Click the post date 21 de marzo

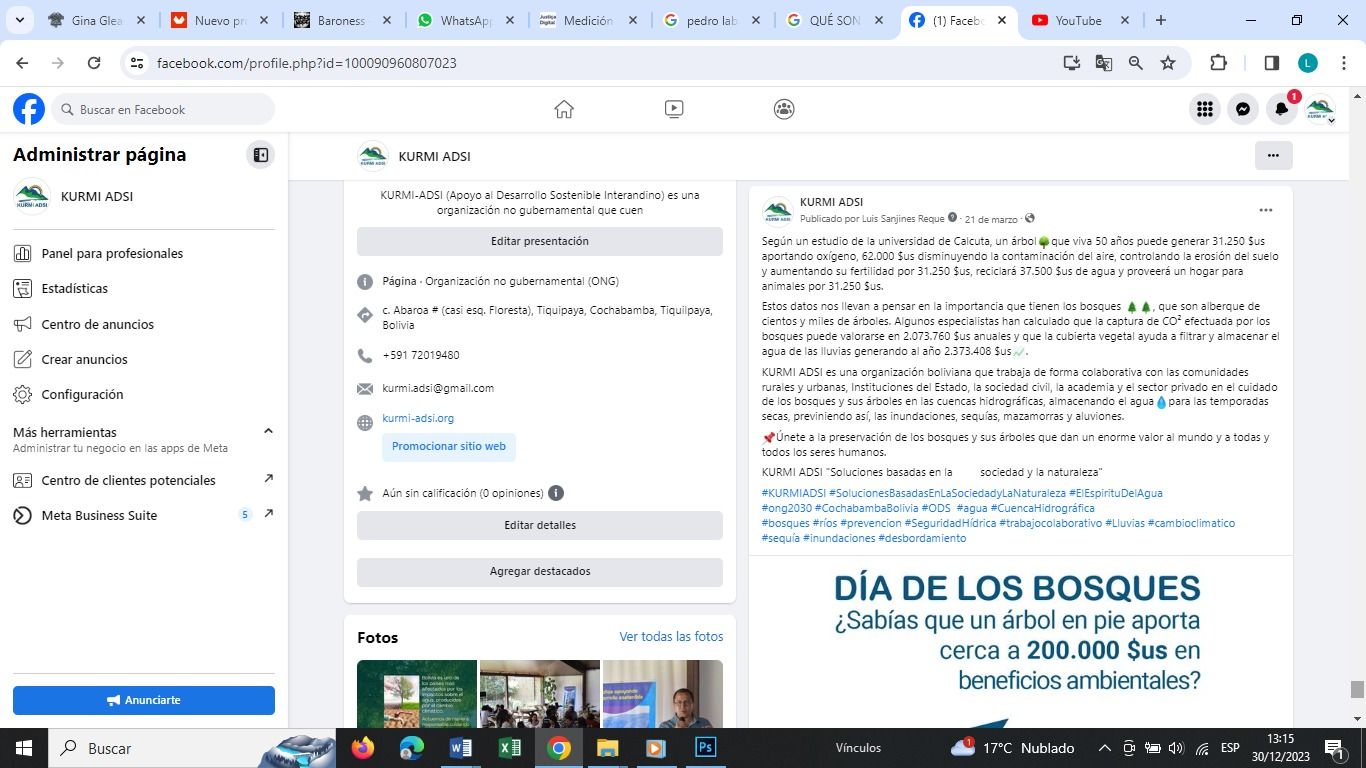coord(991,219)
